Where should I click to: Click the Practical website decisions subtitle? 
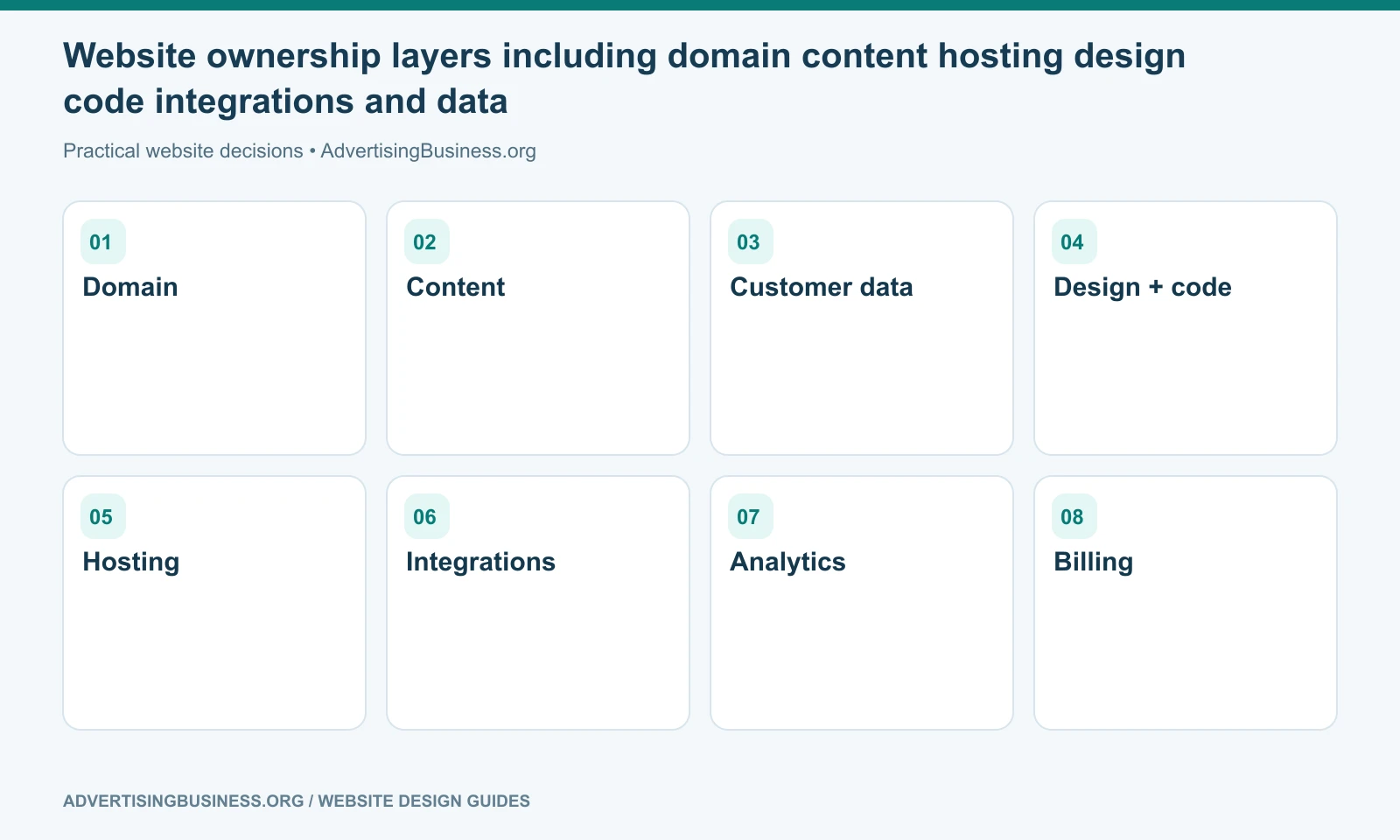pyautogui.click(x=299, y=150)
